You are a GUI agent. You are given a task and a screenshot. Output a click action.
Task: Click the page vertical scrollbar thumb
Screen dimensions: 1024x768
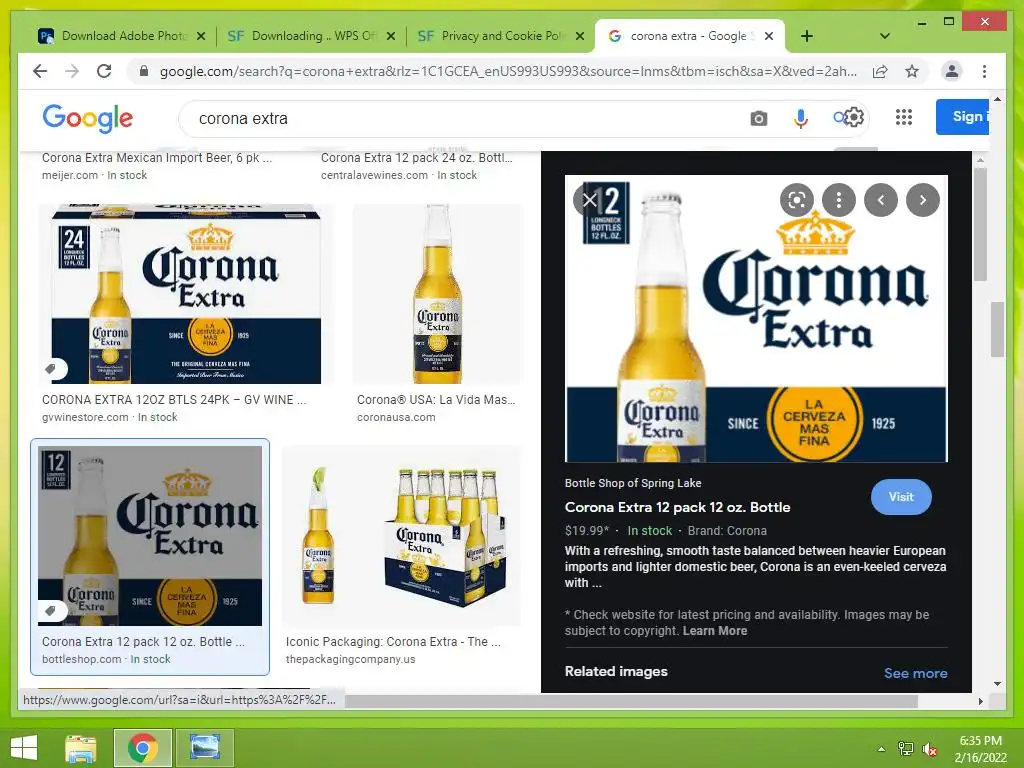point(997,329)
